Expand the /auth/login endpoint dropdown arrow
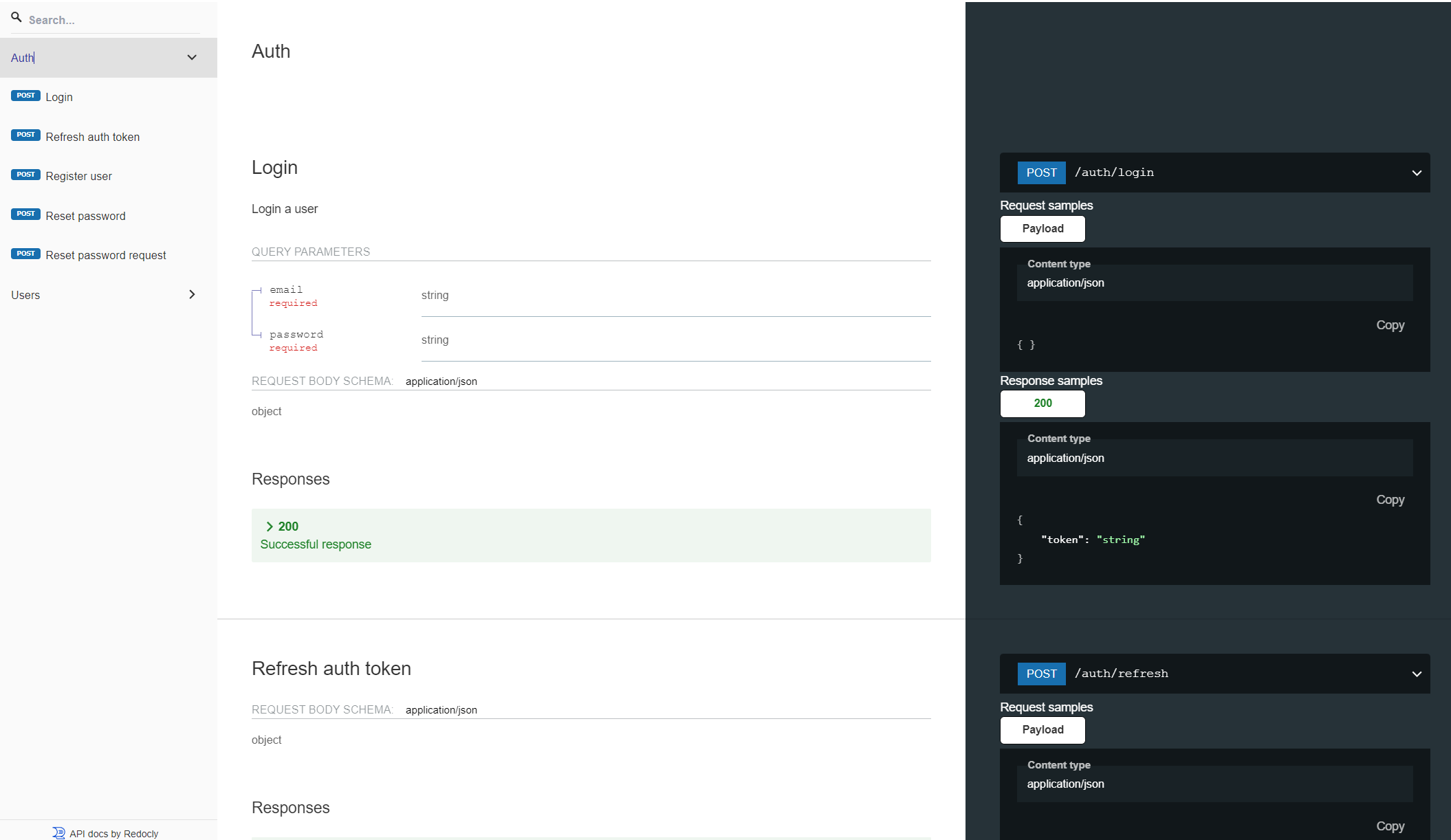This screenshot has width=1451, height=840. pos(1417,173)
